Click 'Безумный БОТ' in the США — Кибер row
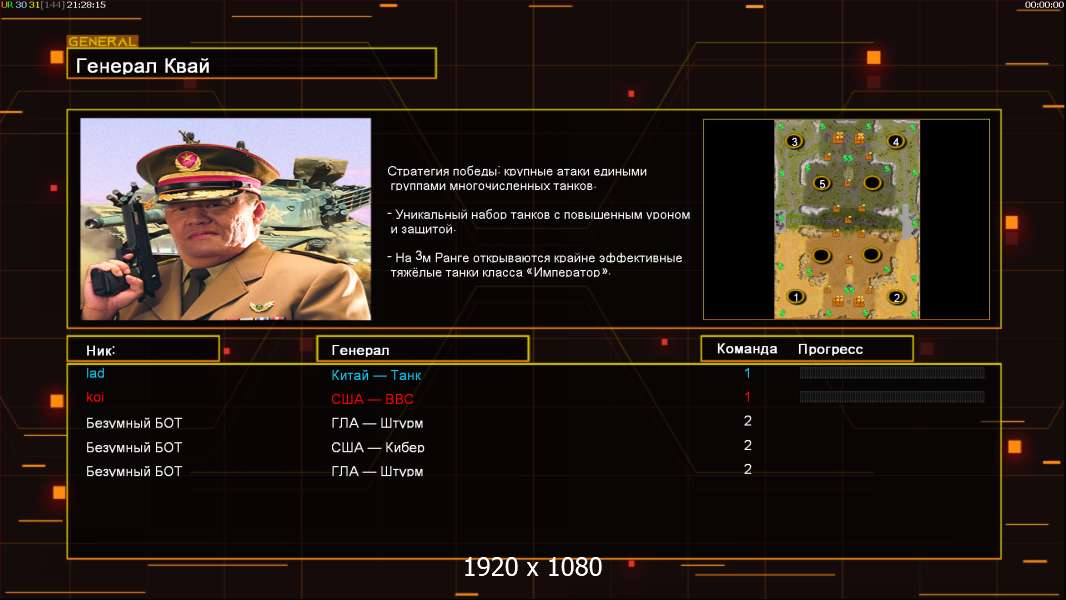Screen dimensions: 1066x600 134,447
